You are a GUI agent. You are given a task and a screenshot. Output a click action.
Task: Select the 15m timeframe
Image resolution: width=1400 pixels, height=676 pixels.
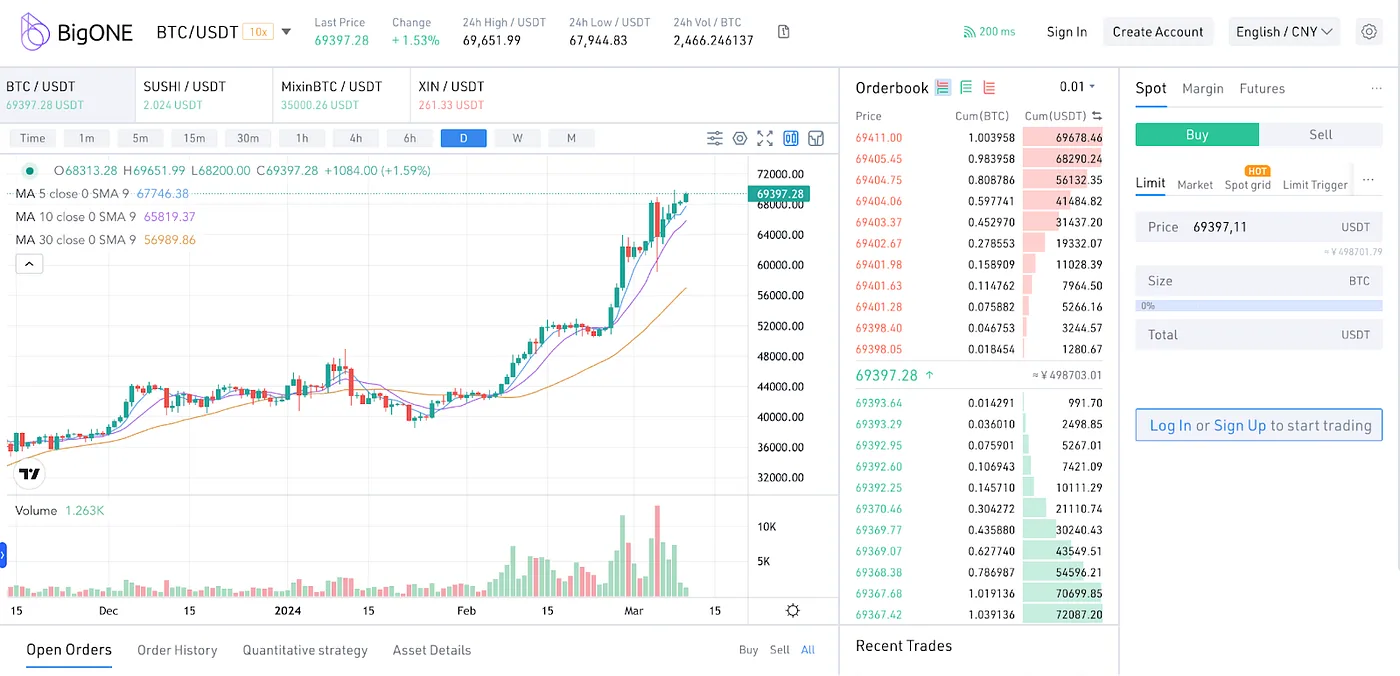(194, 138)
